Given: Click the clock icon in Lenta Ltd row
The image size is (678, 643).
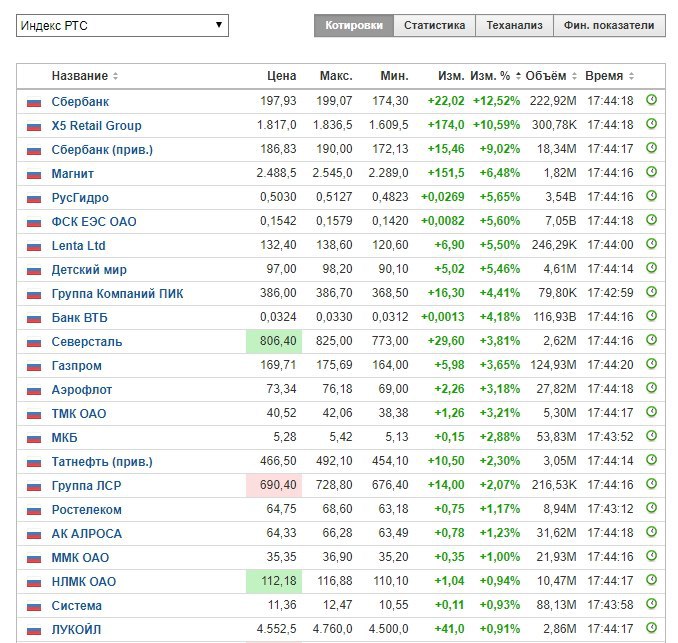Looking at the screenshot, I should coord(651,244).
